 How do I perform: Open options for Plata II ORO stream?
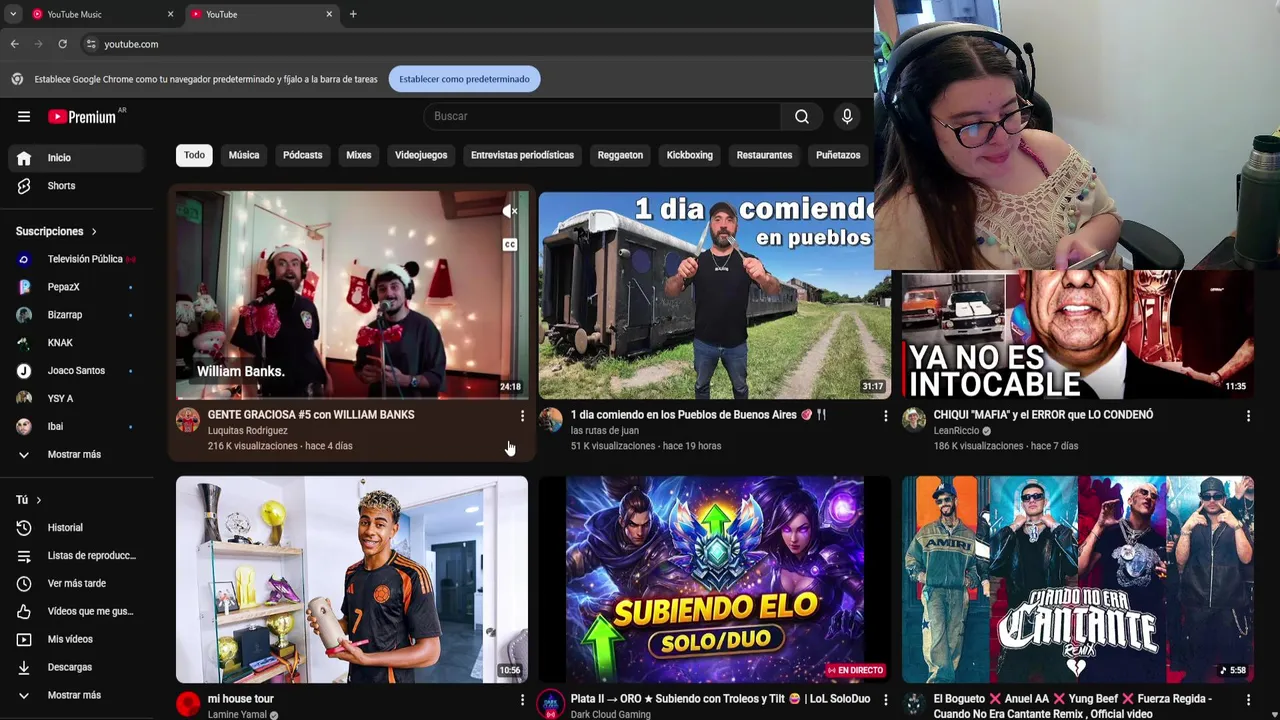[x=885, y=700]
